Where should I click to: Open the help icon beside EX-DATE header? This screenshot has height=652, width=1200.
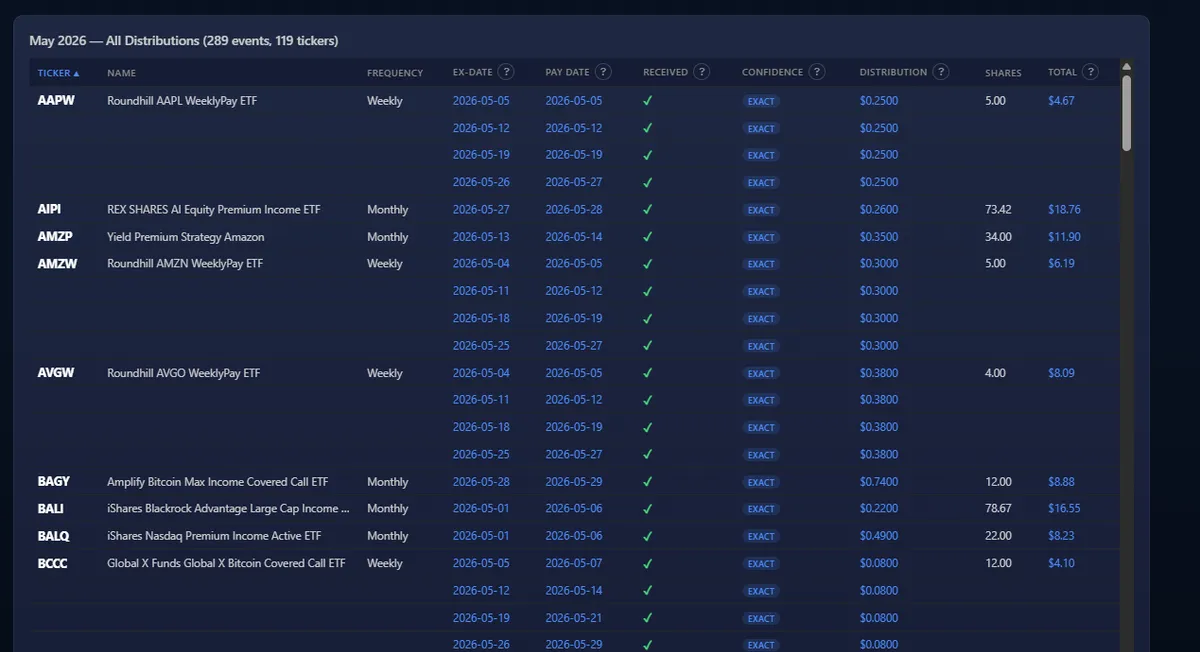click(x=506, y=72)
